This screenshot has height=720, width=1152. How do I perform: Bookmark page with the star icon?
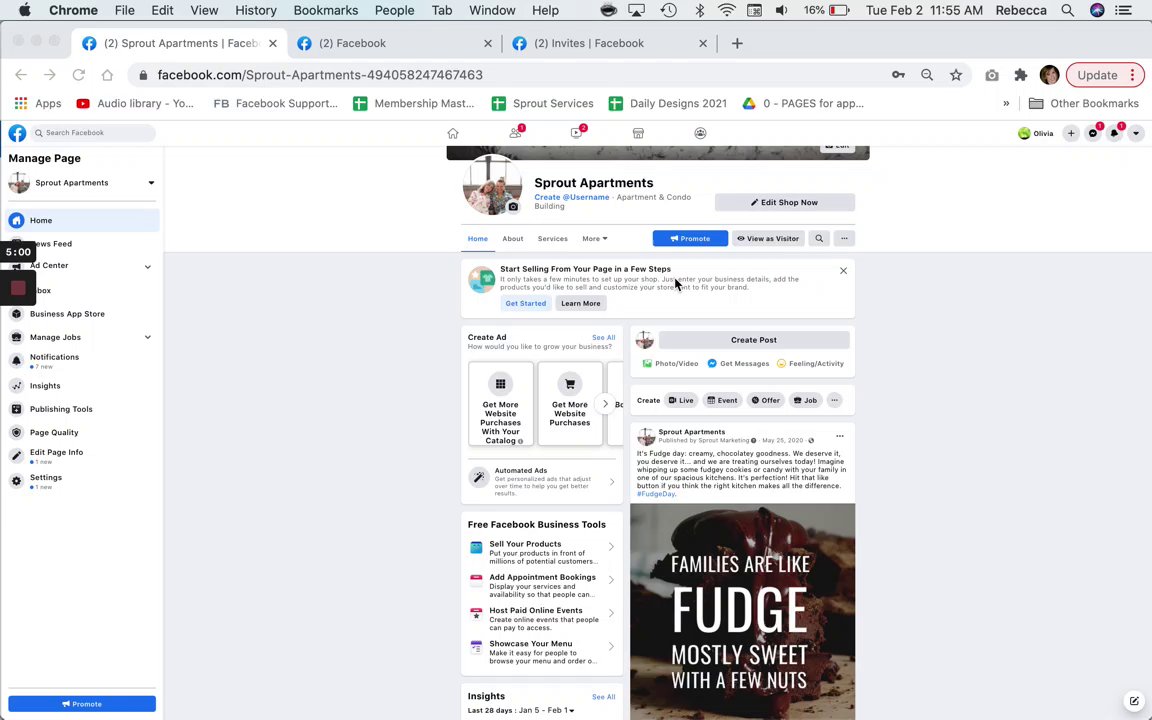tap(956, 75)
